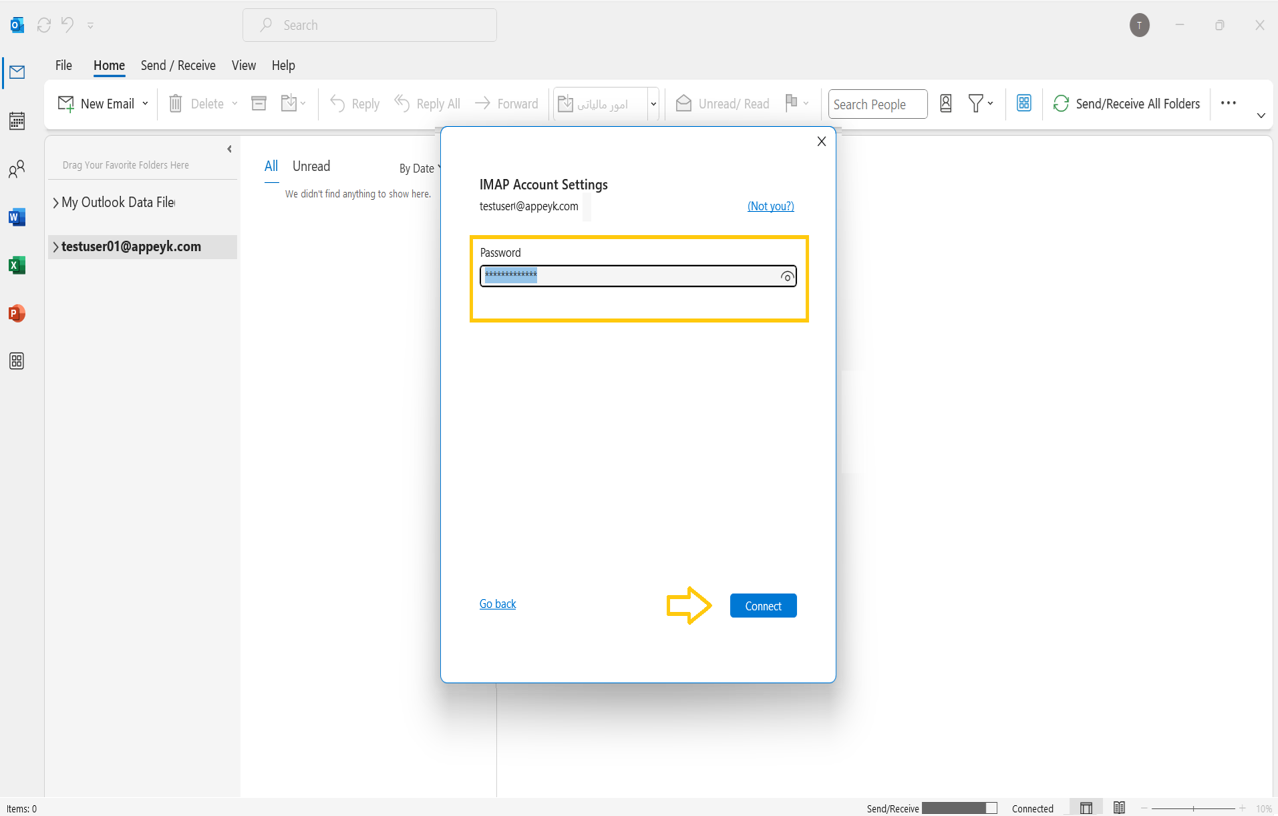Click the Connected status text

[x=1033, y=809]
